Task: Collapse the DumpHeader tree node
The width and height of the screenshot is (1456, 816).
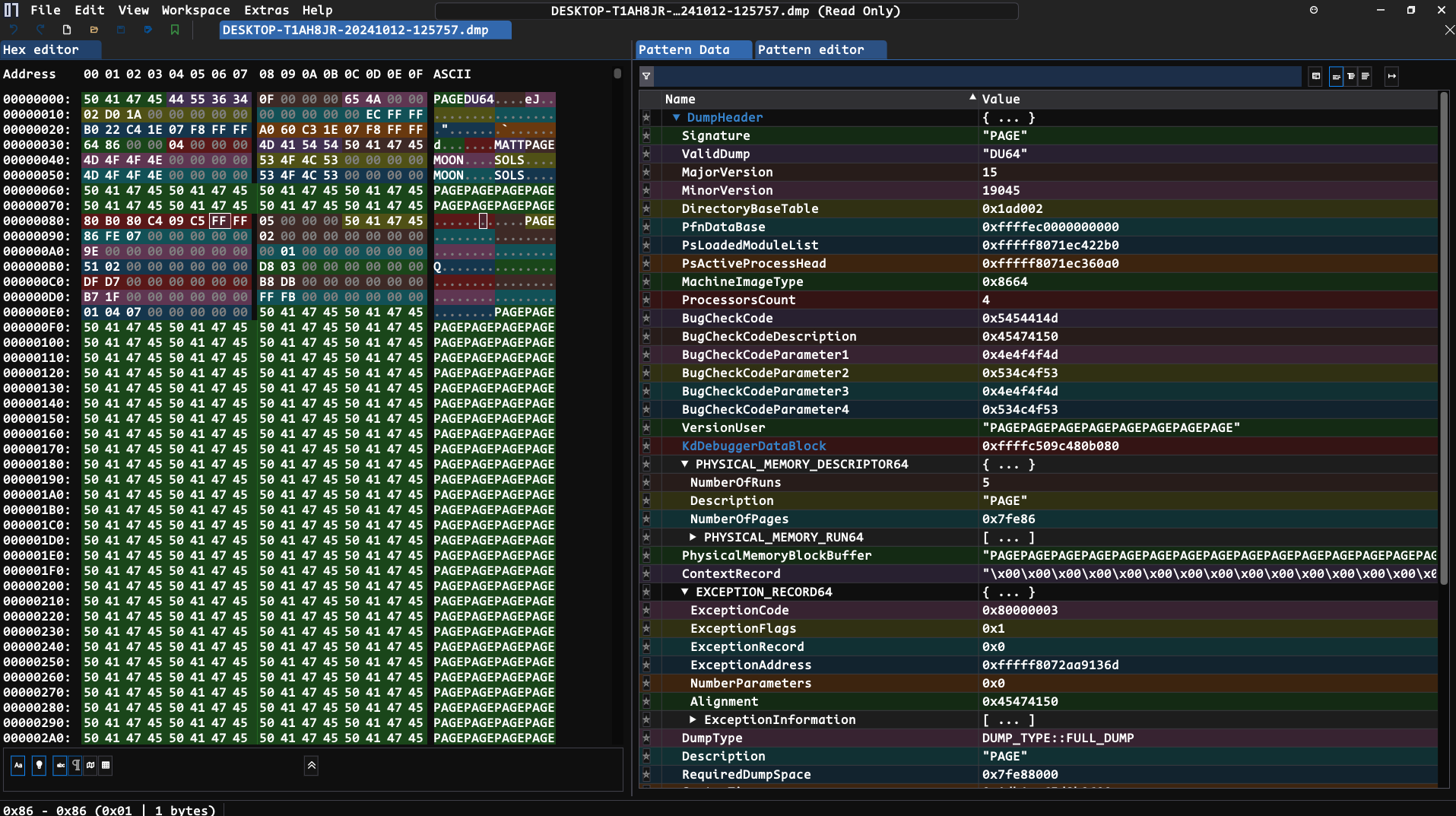Action: tap(676, 117)
